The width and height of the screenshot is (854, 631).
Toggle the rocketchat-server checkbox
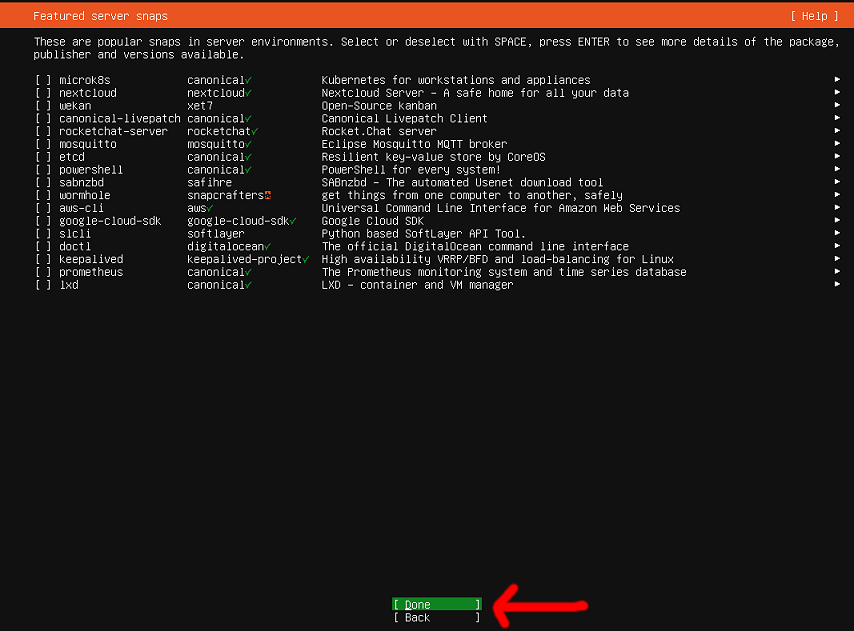[x=43, y=131]
